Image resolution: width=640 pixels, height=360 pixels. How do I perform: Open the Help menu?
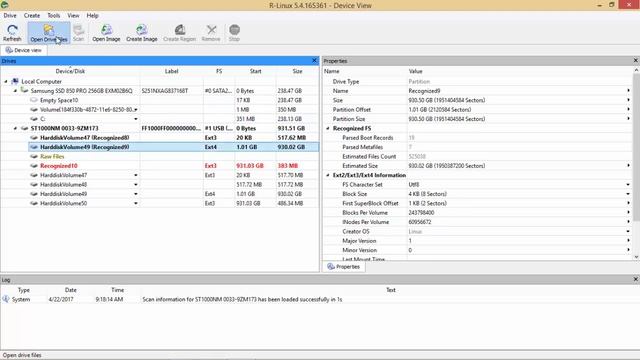coord(93,16)
